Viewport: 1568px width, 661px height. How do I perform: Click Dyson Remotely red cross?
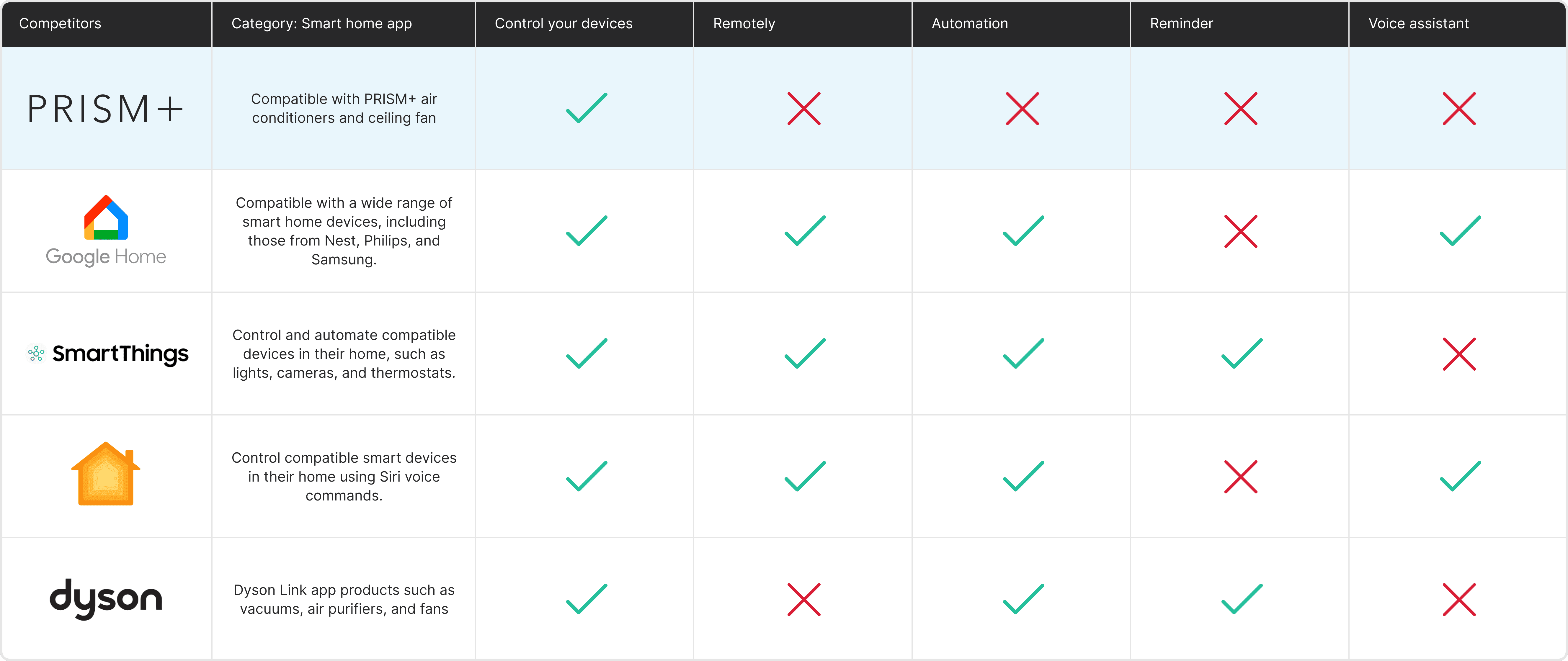[x=804, y=600]
